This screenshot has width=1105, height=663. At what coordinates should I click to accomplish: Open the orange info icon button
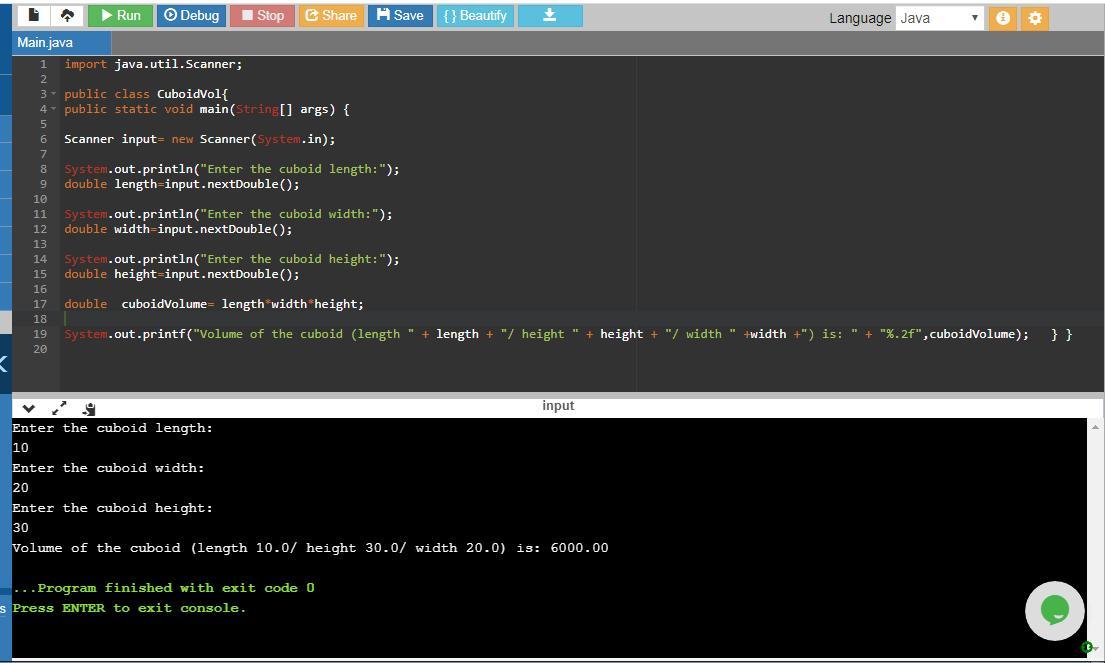coord(1002,18)
